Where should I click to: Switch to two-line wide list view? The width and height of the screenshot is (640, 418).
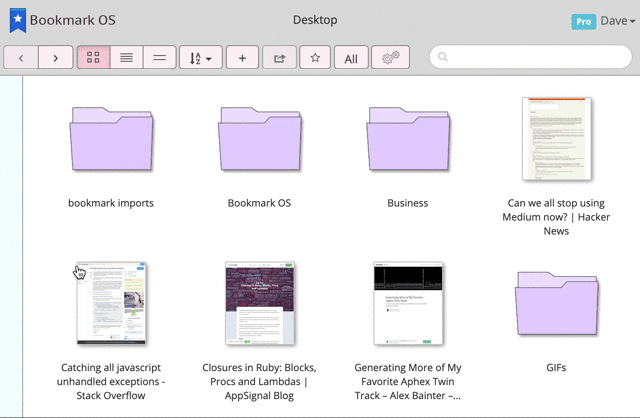pyautogui.click(x=160, y=57)
